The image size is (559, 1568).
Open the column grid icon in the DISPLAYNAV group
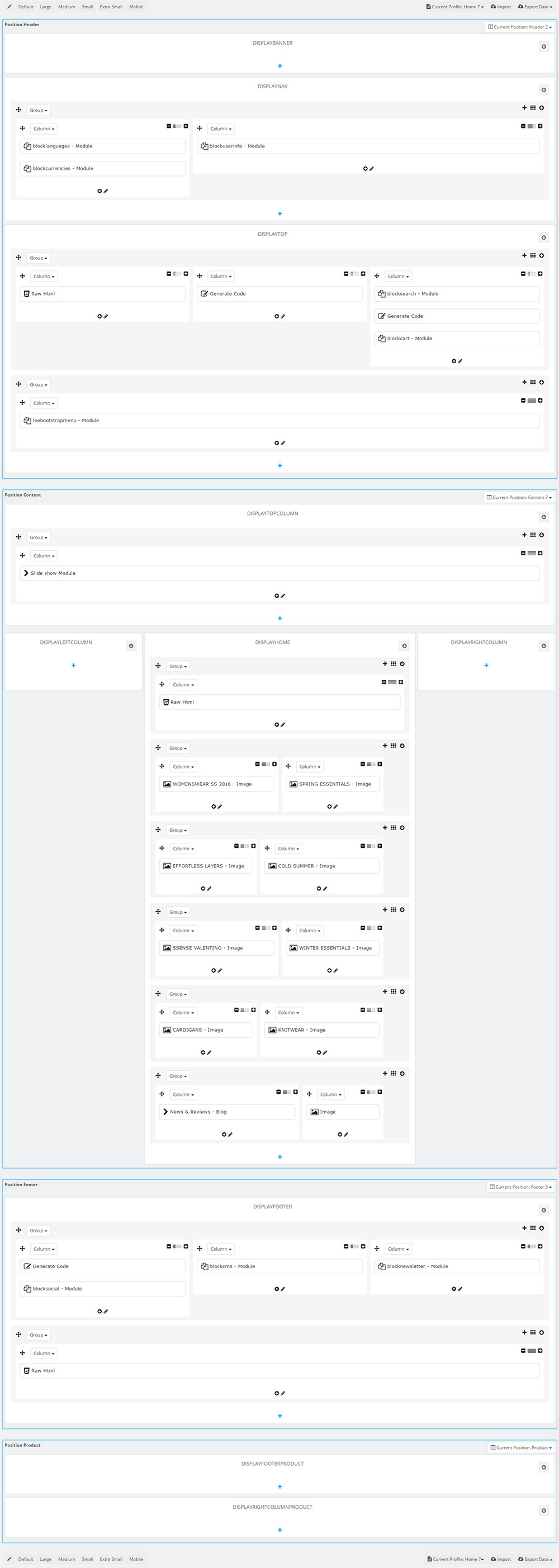[533, 108]
